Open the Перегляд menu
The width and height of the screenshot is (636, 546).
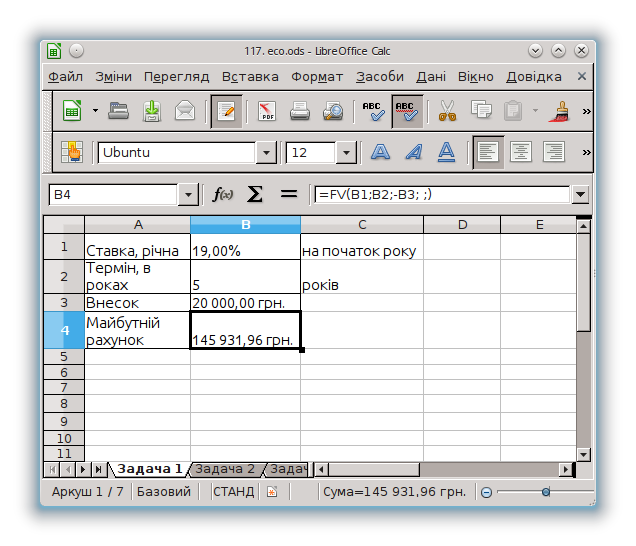pyautogui.click(x=176, y=77)
